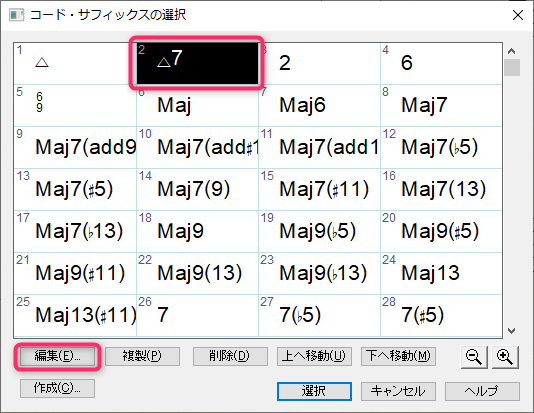The height and width of the screenshot is (413, 534).
Task: Select suffix 9, Maj7(add9
Action: click(75, 148)
